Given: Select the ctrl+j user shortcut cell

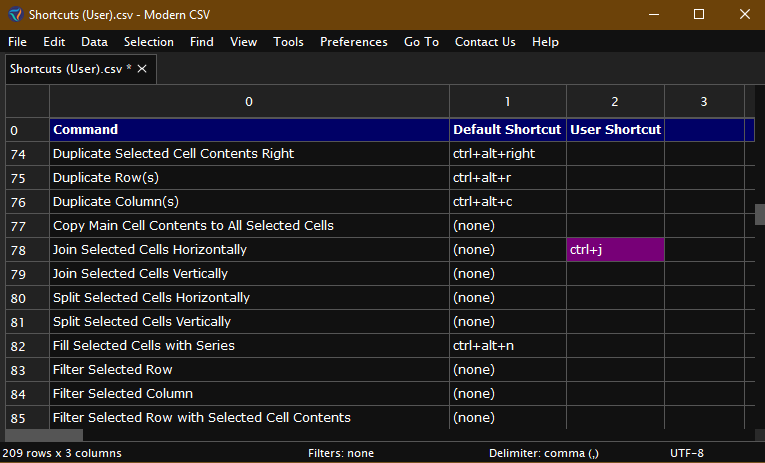Looking at the screenshot, I should [615, 250].
